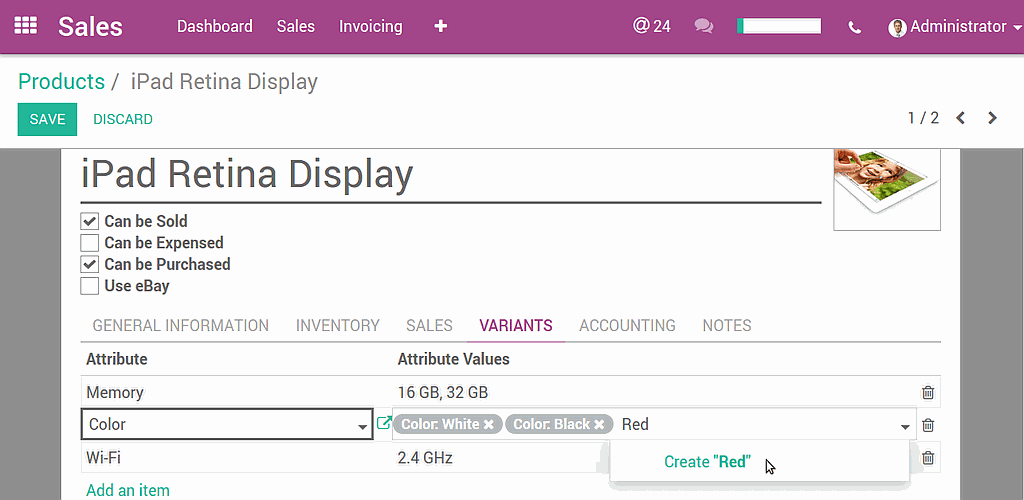Viewport: 1024px width, 500px height.
Task: Click the phone icon in top bar
Action: tap(854, 28)
